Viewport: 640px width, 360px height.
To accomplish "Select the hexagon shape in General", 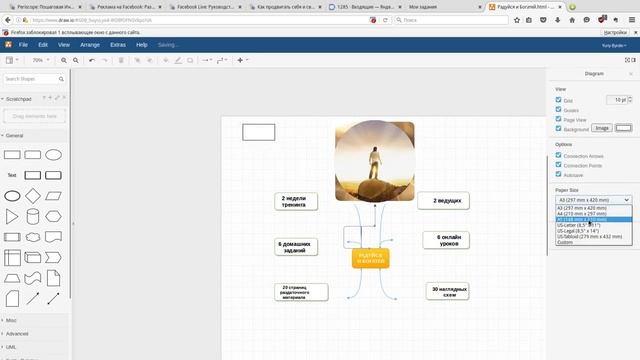I will 53,216.
